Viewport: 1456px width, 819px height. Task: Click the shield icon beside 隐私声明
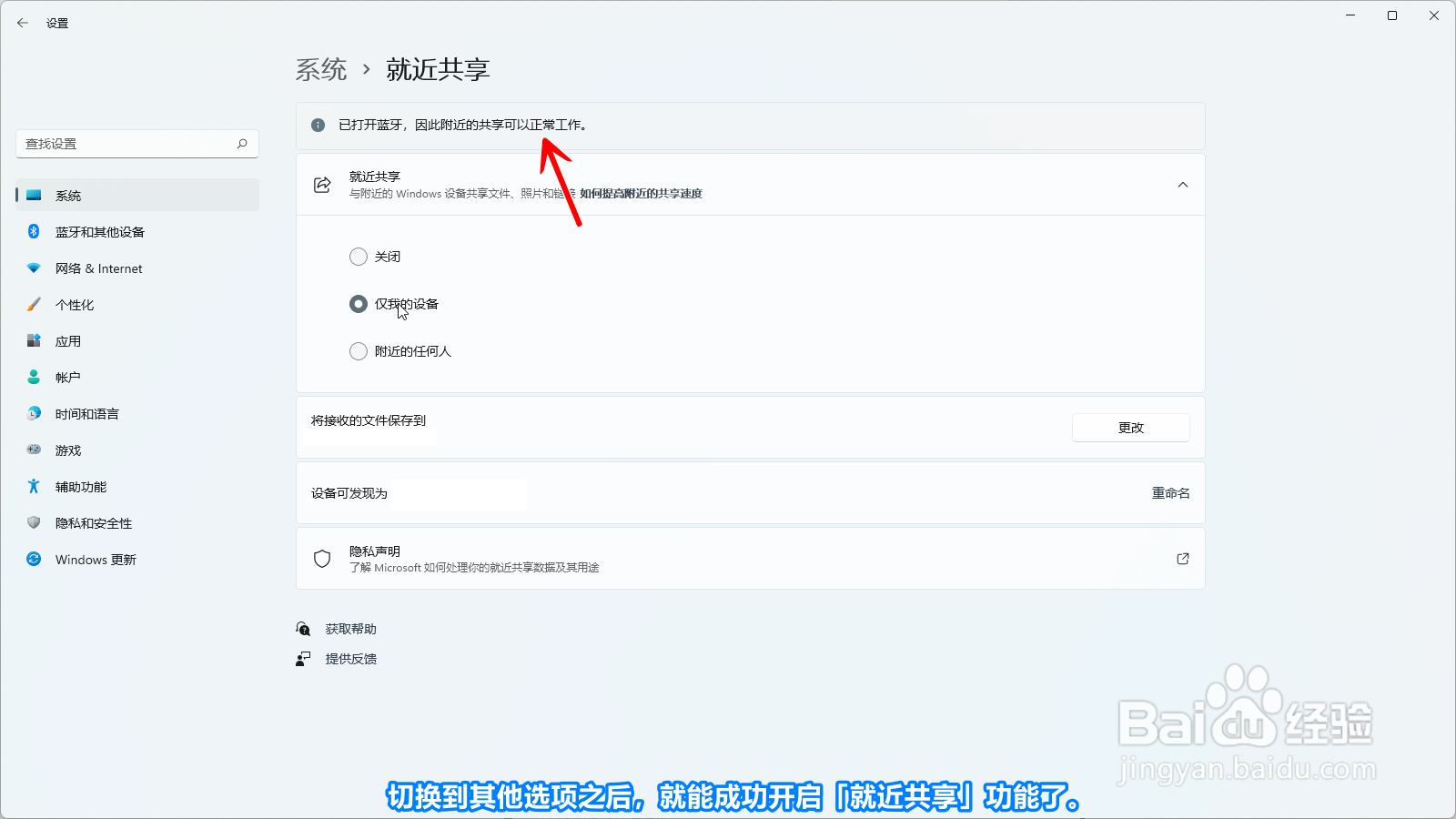322,559
